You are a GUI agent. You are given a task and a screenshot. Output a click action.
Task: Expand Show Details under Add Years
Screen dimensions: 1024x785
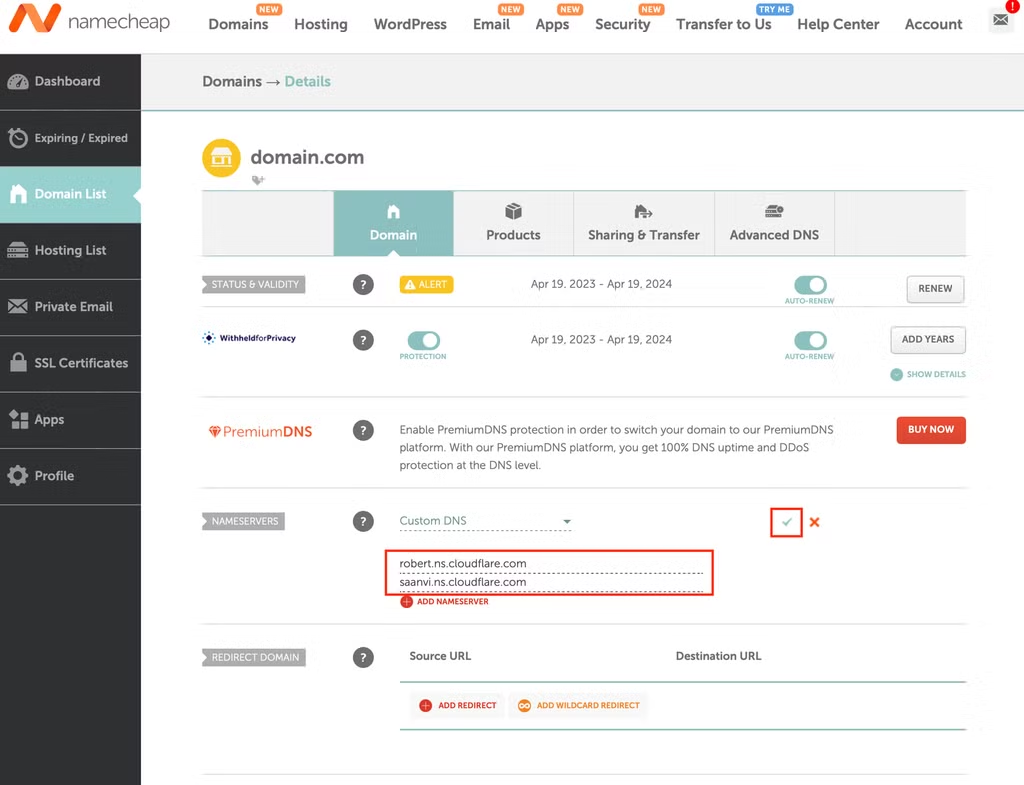tap(928, 374)
